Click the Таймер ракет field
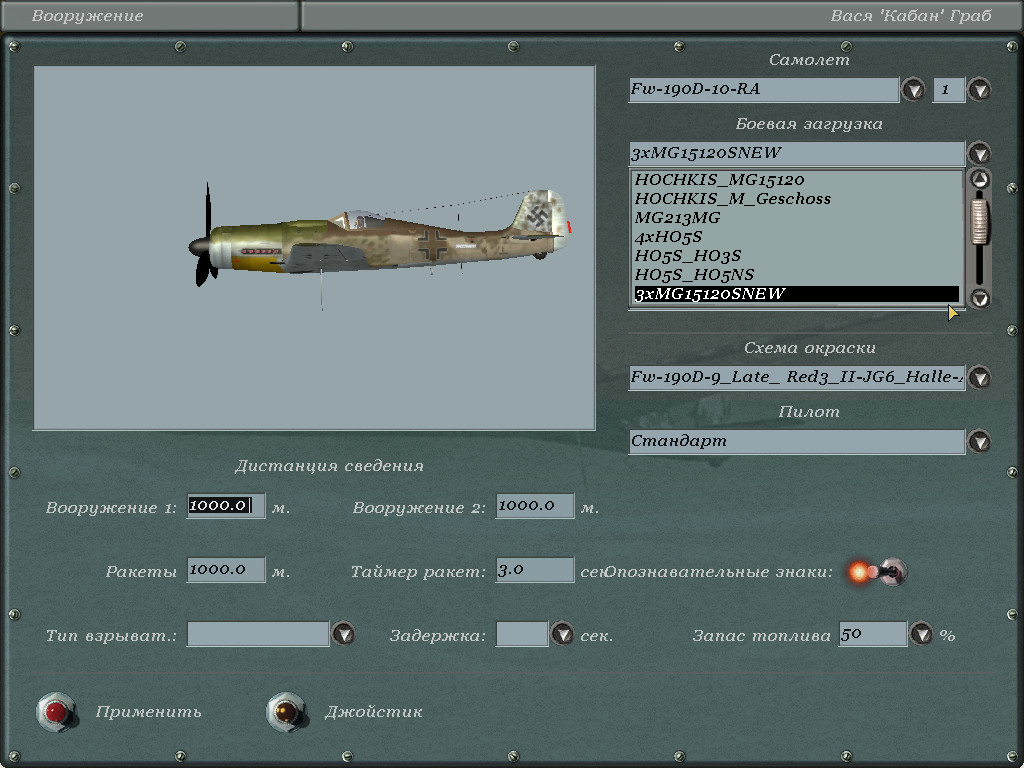 535,569
